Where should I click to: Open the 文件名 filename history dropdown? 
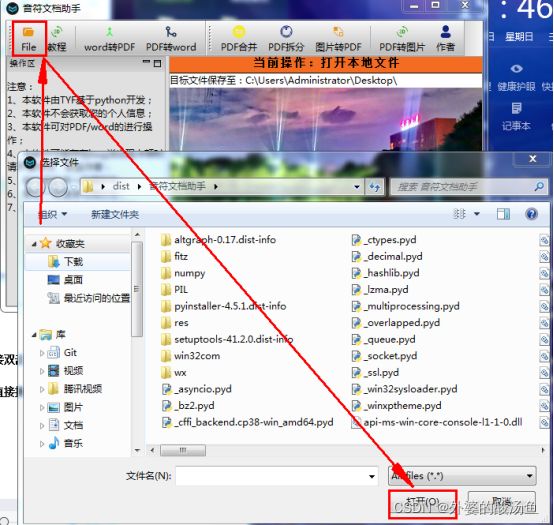point(372,476)
